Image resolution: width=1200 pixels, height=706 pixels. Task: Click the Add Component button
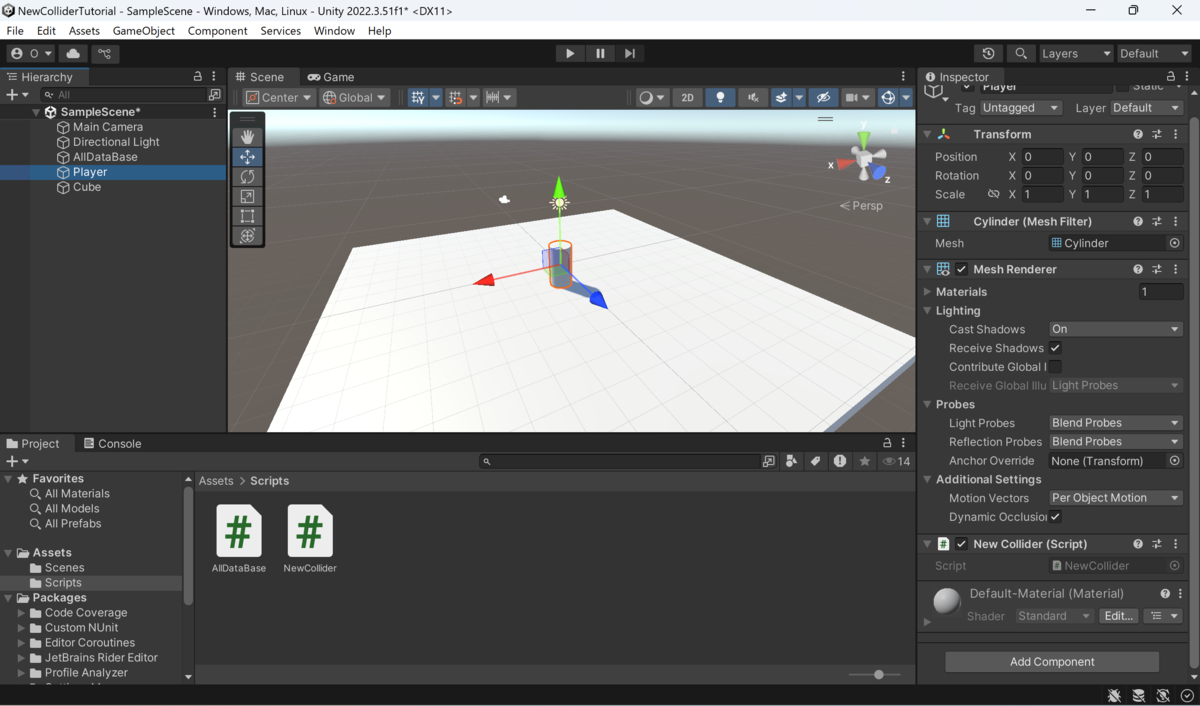click(1052, 662)
